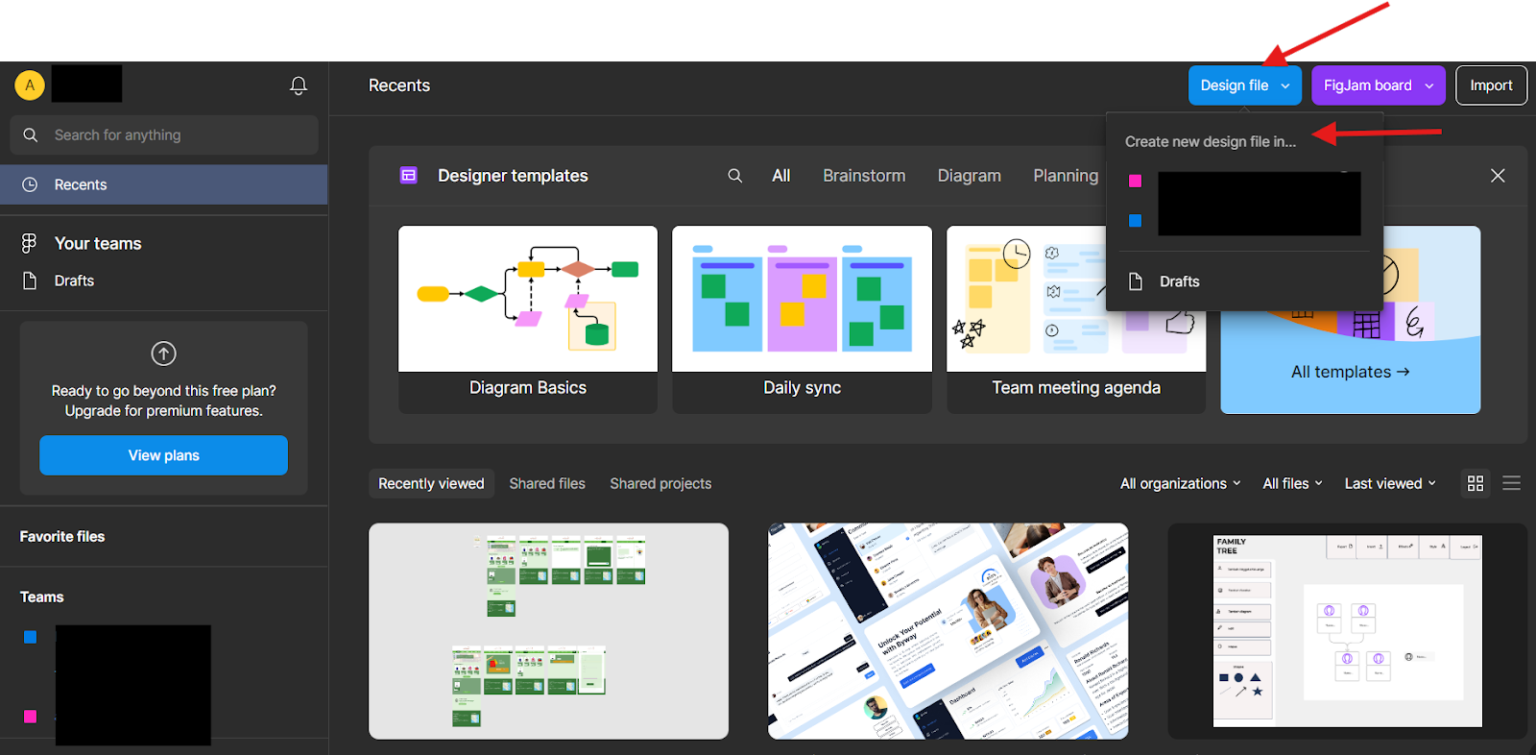Select the Recently viewed filter
1536x755 pixels.
coord(431,483)
